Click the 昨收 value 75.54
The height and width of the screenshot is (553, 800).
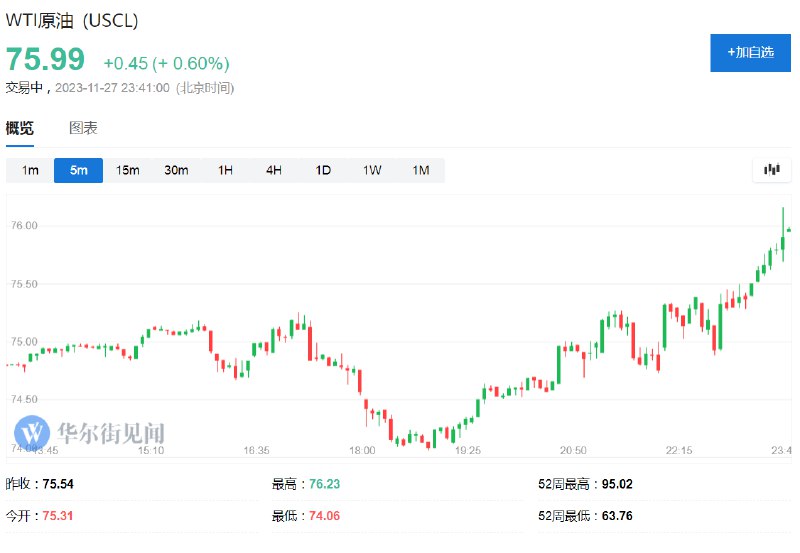(x=58, y=484)
